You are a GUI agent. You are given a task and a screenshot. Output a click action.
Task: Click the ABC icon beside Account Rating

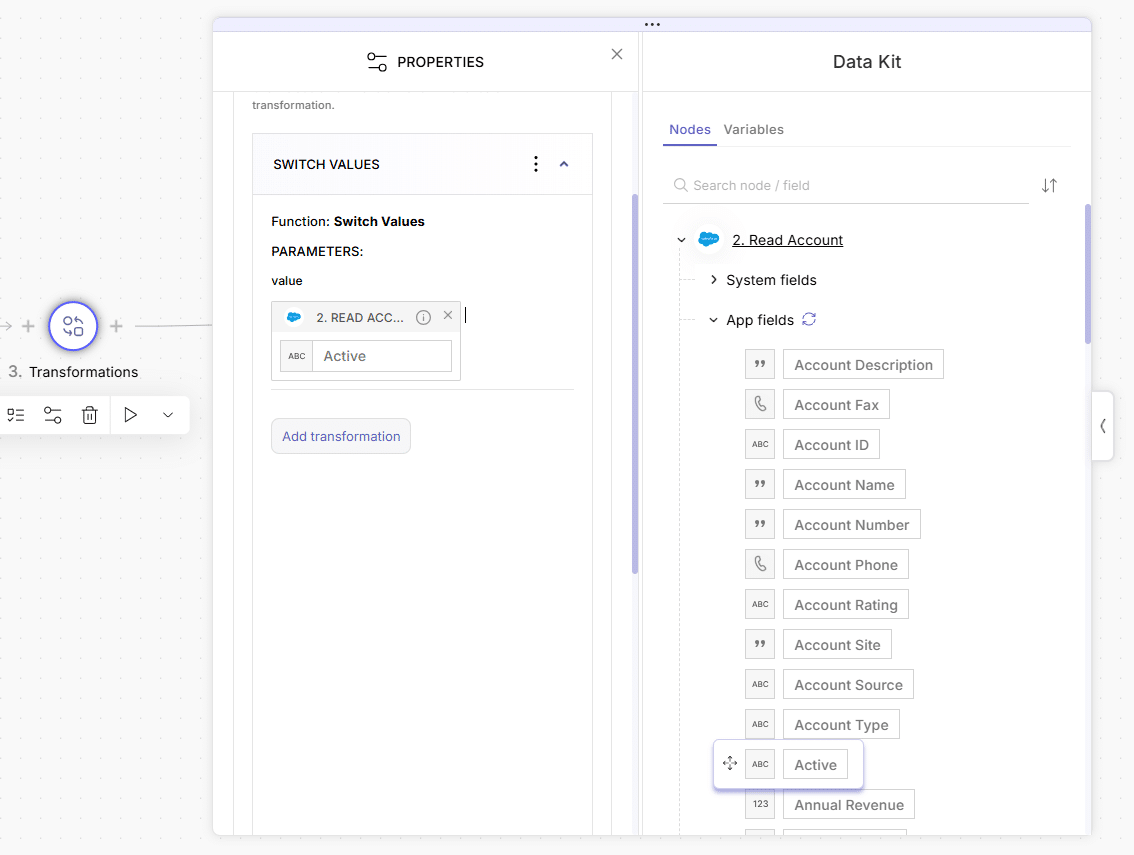coord(760,605)
